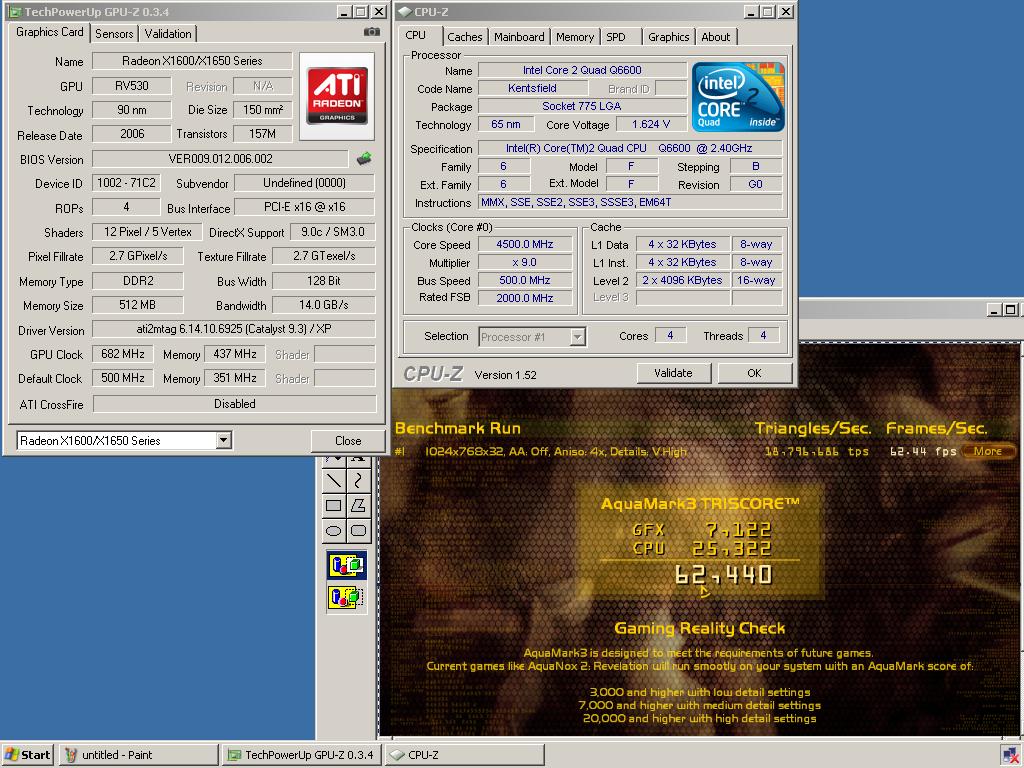This screenshot has width=1024, height=768.
Task: Click the ATI CrossFire Disabled field
Action: pos(234,404)
